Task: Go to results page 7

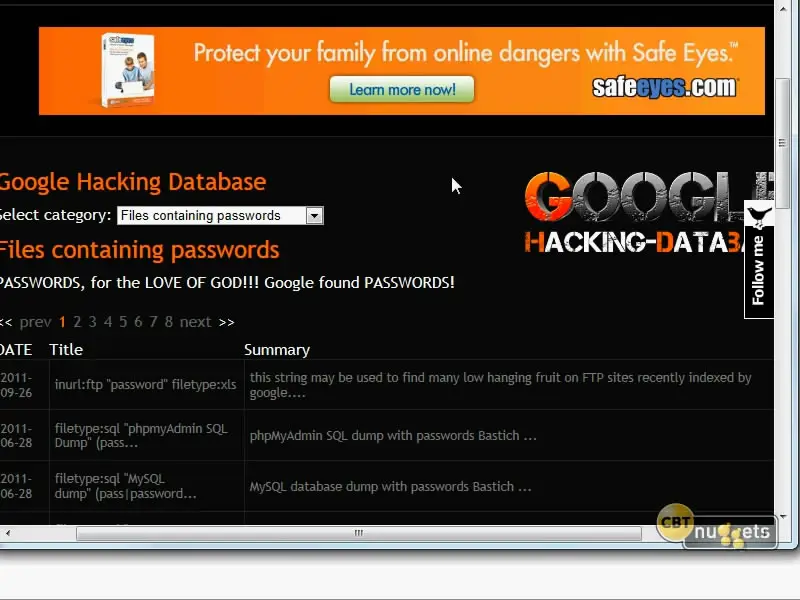Action: pyautogui.click(x=154, y=322)
